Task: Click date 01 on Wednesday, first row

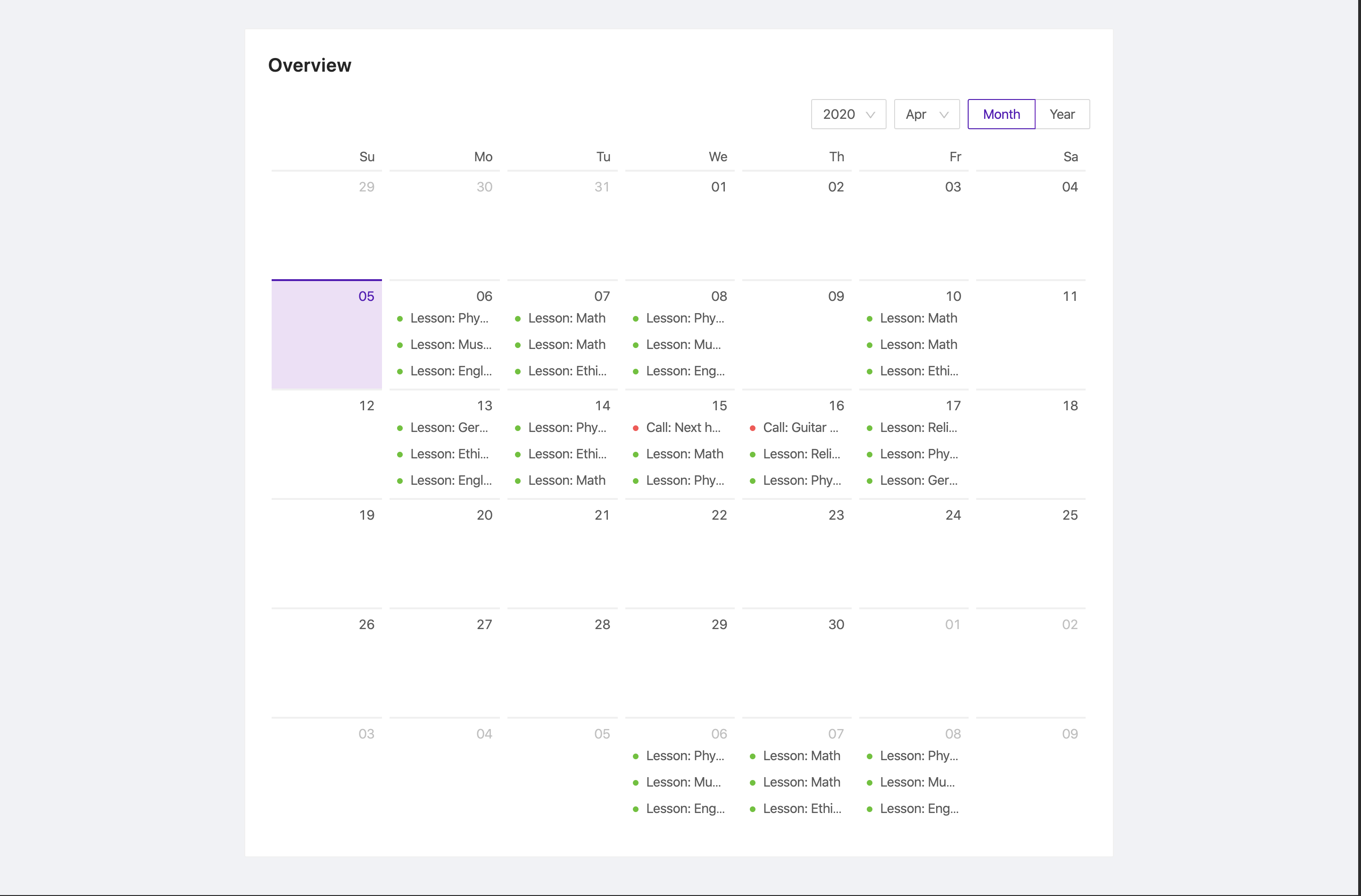Action: tap(680, 225)
